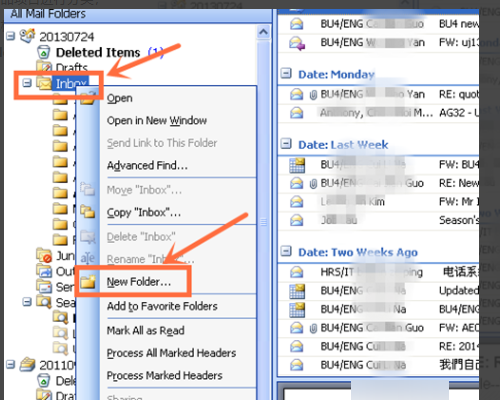
Task: Open the FW: AEC message from Guo
Action: [x=378, y=328]
